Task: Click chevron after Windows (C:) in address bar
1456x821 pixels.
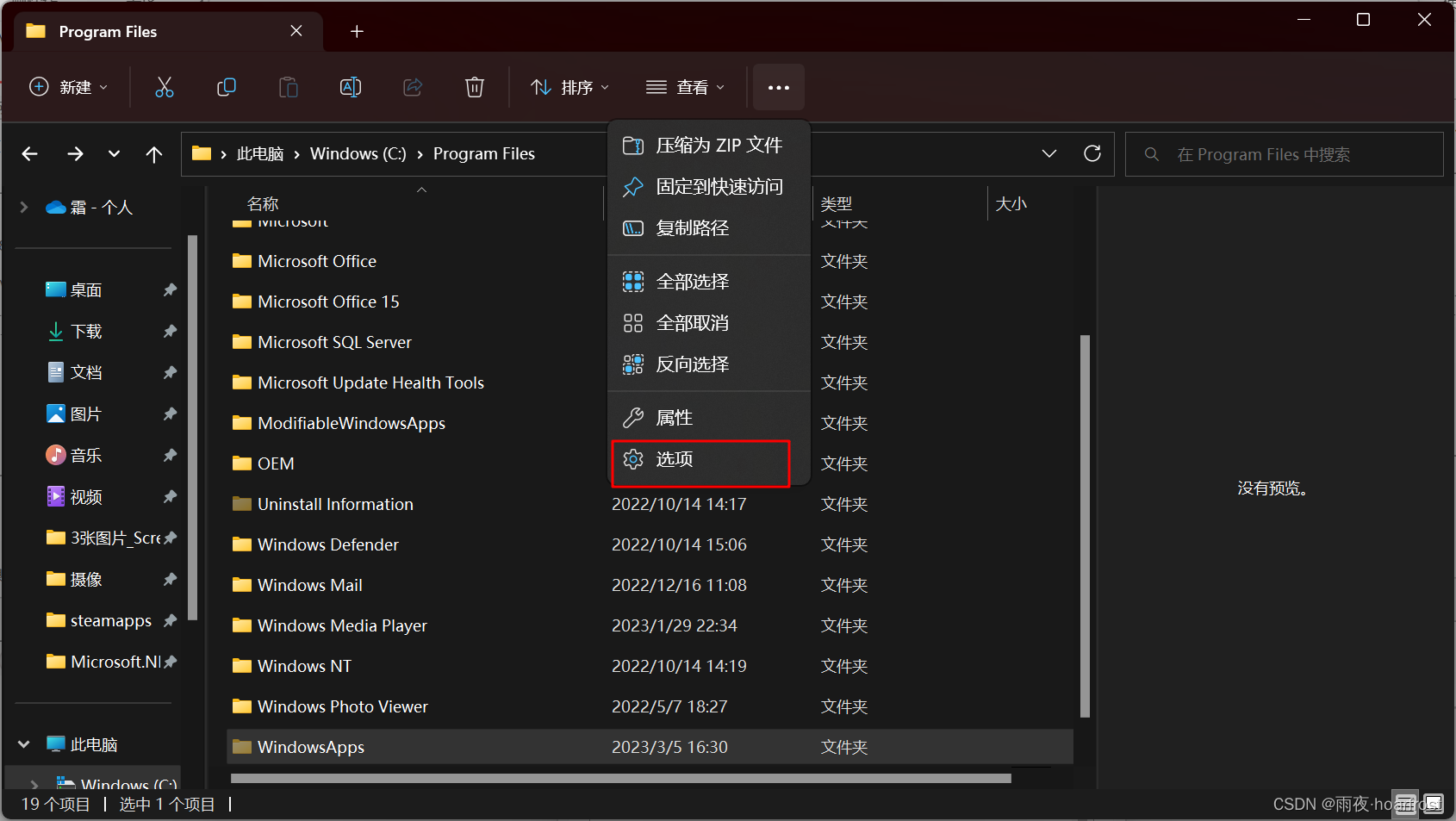Action: pos(420,154)
